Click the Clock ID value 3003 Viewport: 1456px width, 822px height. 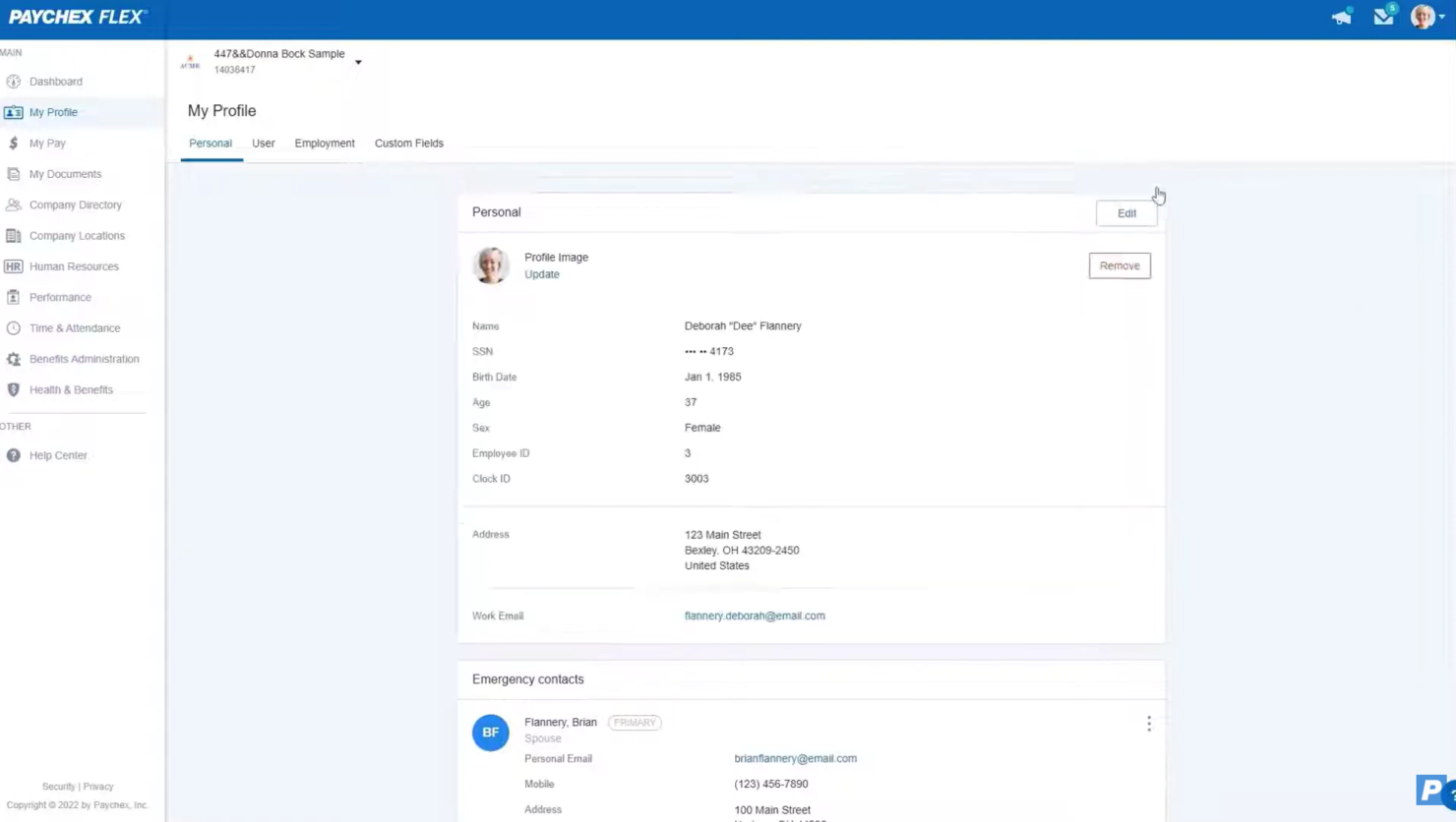pos(697,479)
